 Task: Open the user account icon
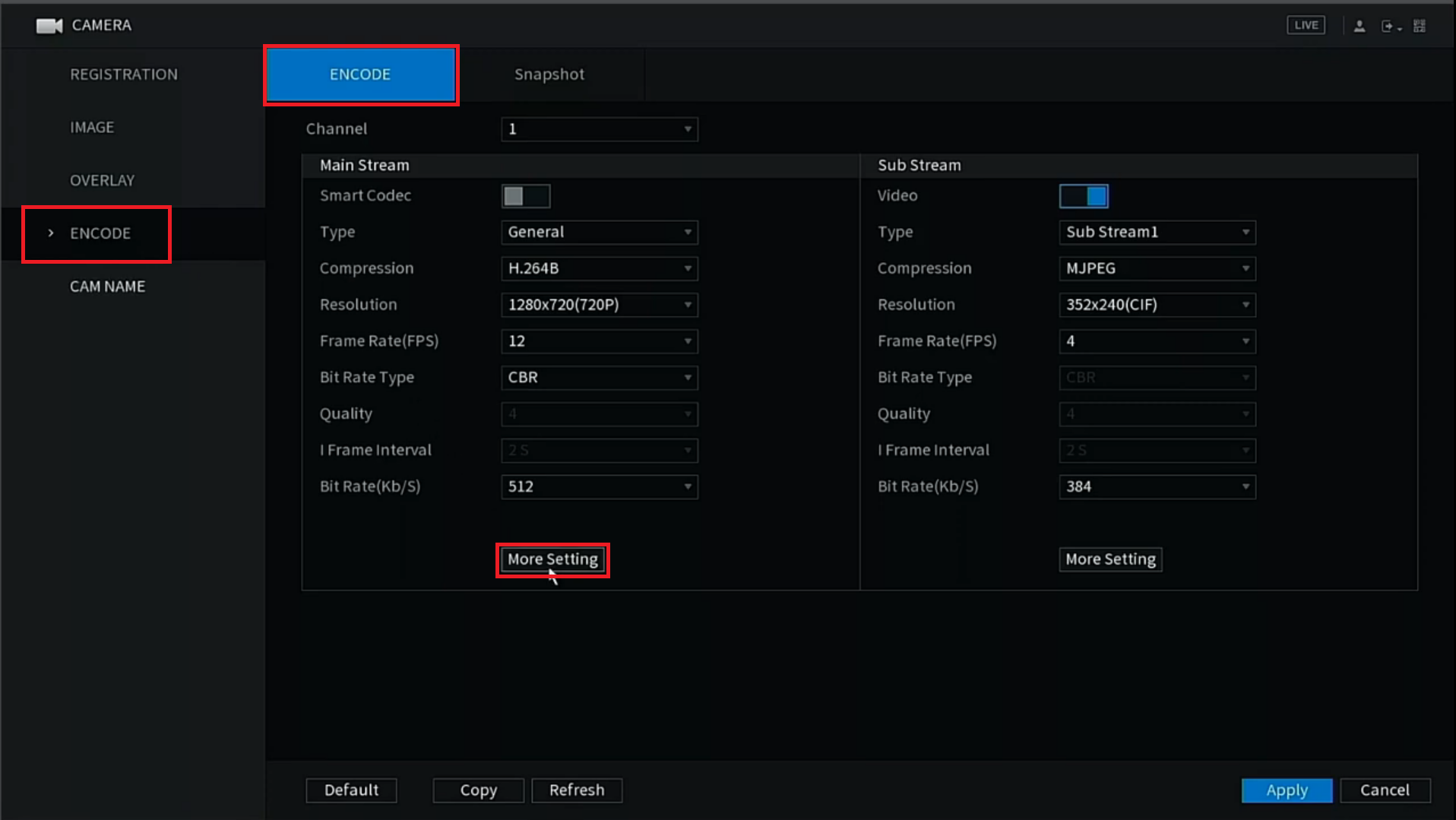coord(1359,26)
